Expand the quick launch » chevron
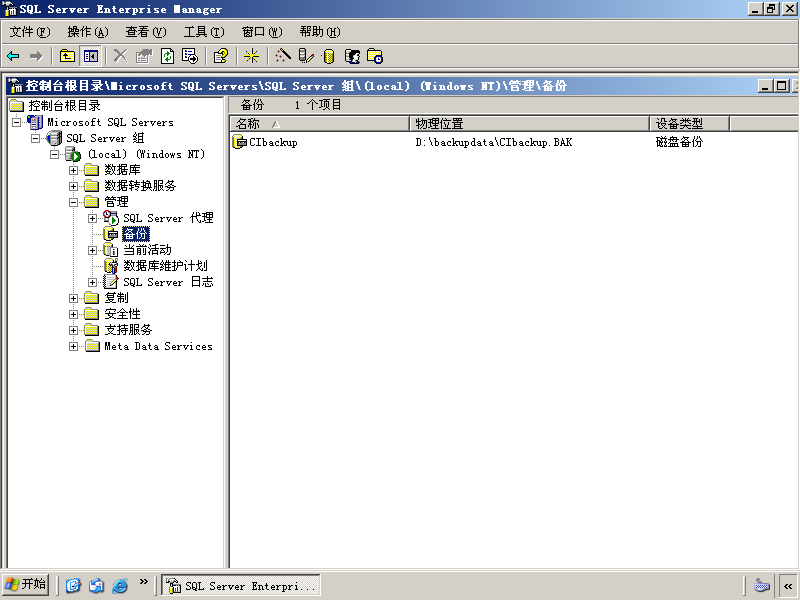The width and height of the screenshot is (800, 600). point(144,582)
